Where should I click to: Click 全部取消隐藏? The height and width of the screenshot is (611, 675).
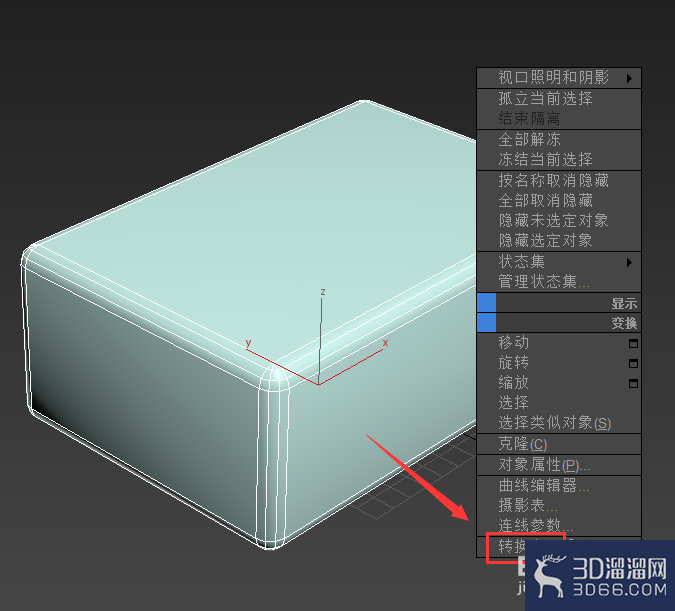pos(559,200)
